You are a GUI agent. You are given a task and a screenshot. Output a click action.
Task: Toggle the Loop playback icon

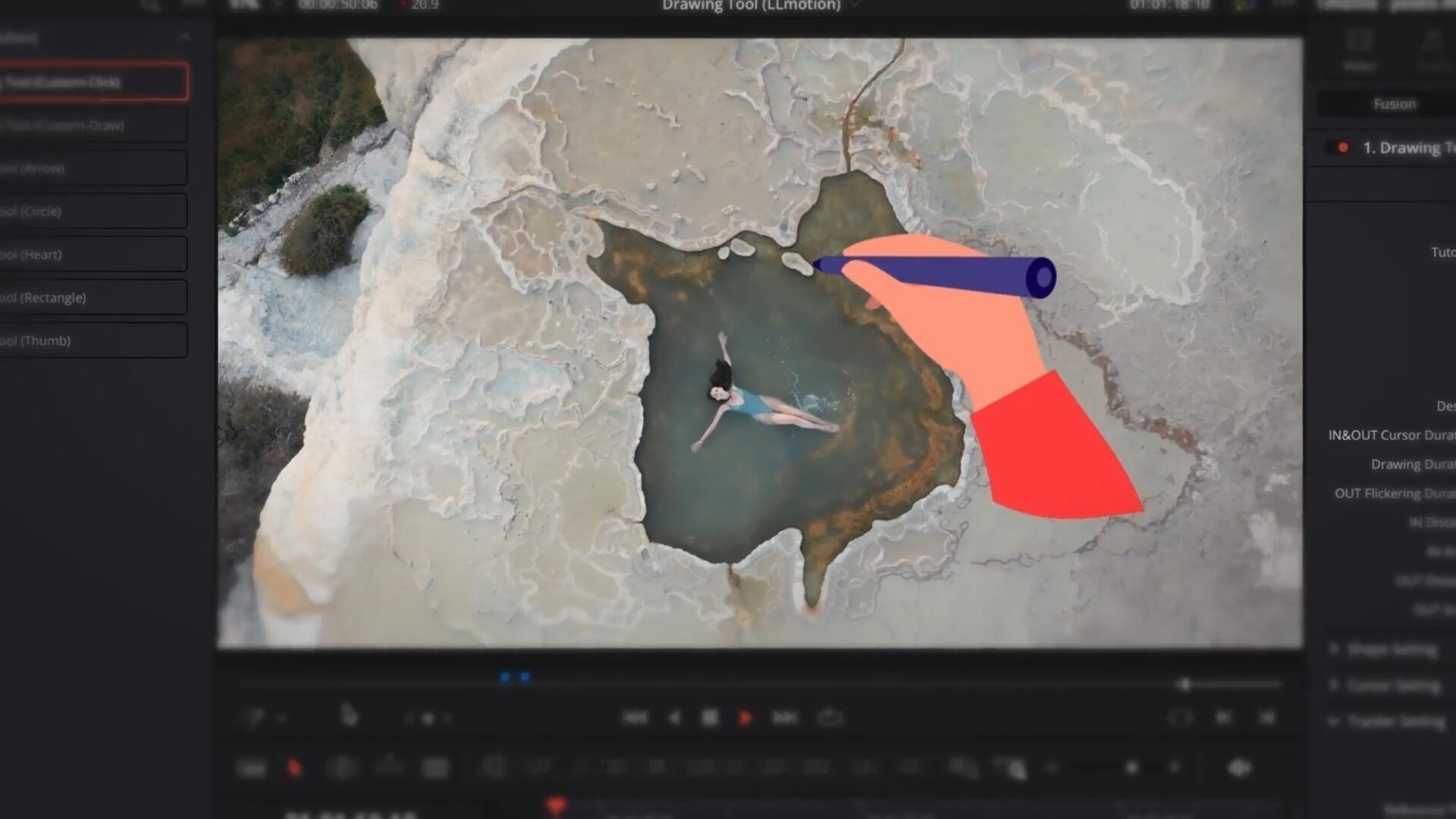(x=830, y=717)
